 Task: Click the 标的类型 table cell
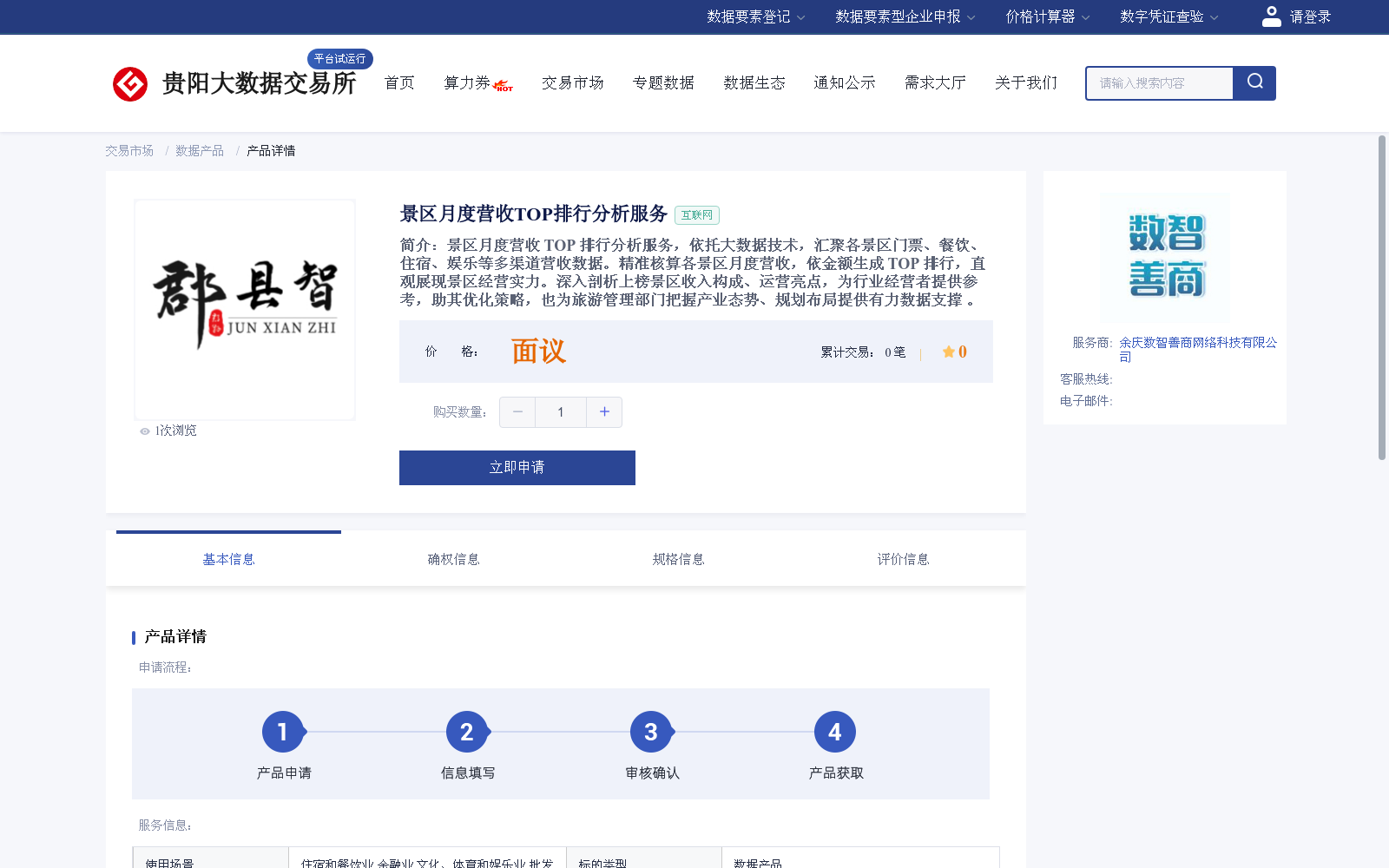point(644,859)
